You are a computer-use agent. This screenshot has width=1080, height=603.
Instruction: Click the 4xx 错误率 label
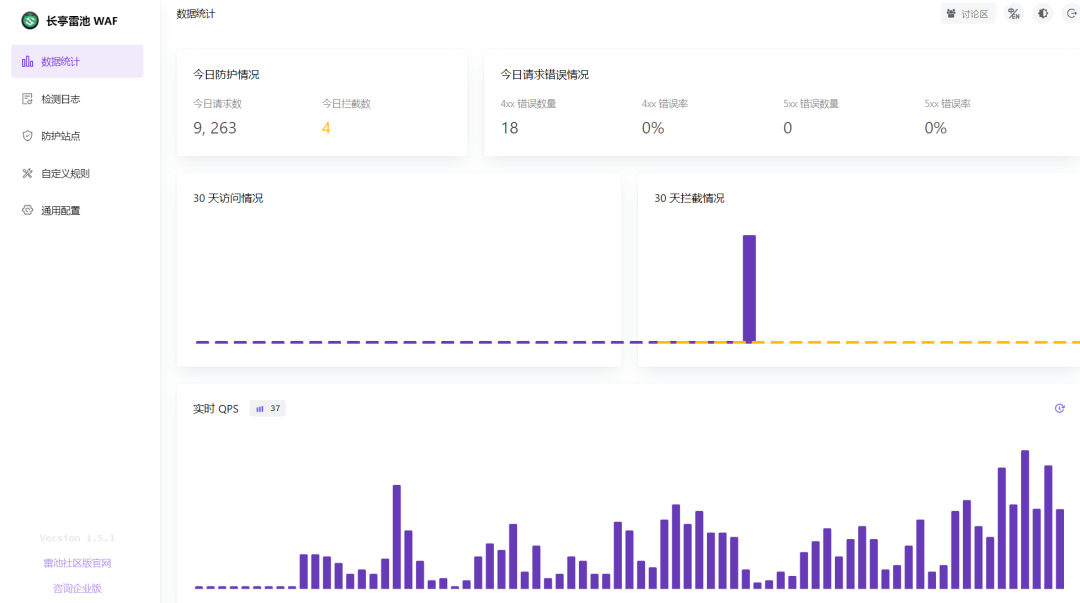coord(665,103)
